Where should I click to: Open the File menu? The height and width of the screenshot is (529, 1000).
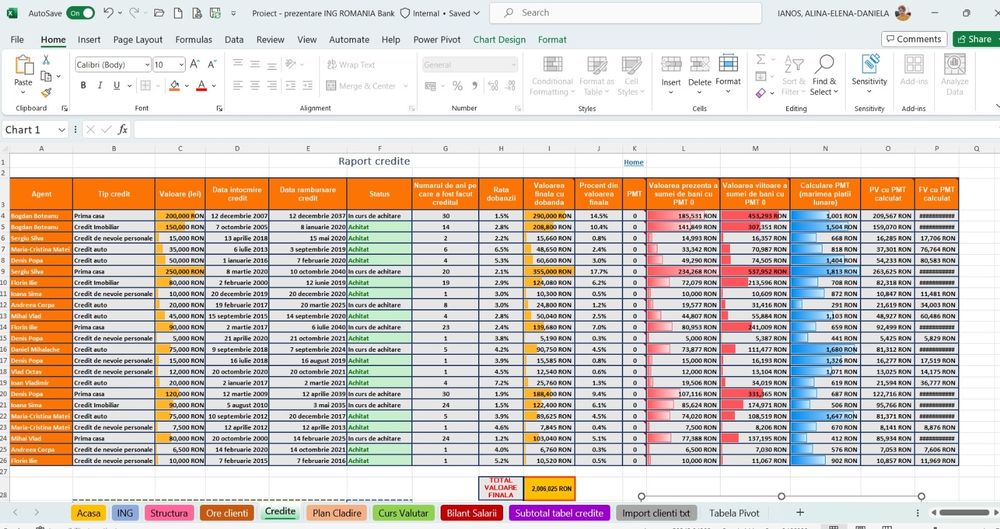click(x=17, y=40)
